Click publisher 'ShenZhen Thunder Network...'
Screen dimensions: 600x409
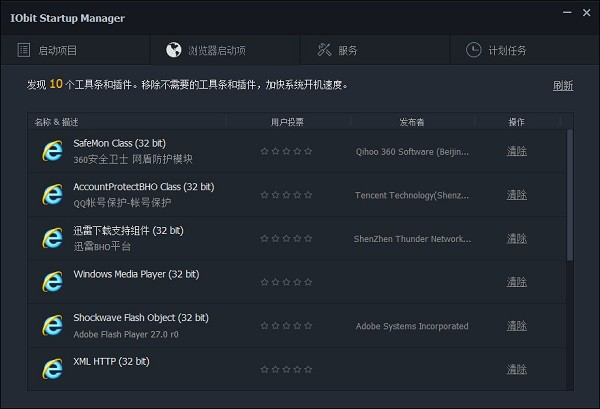pos(412,239)
